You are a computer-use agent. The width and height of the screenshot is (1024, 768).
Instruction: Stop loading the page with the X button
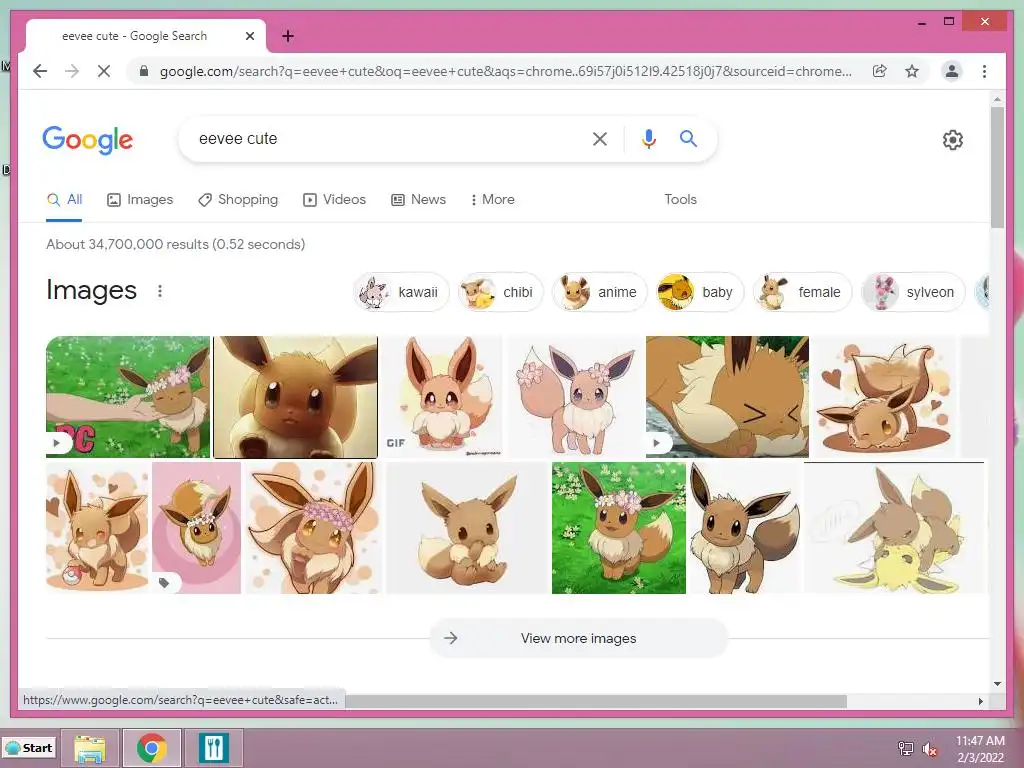[104, 71]
